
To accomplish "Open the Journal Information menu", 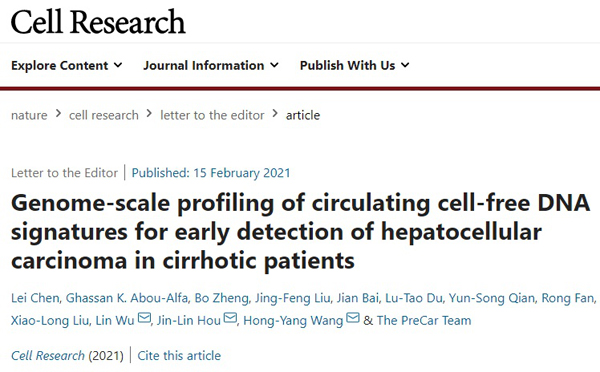I will click(x=211, y=65).
